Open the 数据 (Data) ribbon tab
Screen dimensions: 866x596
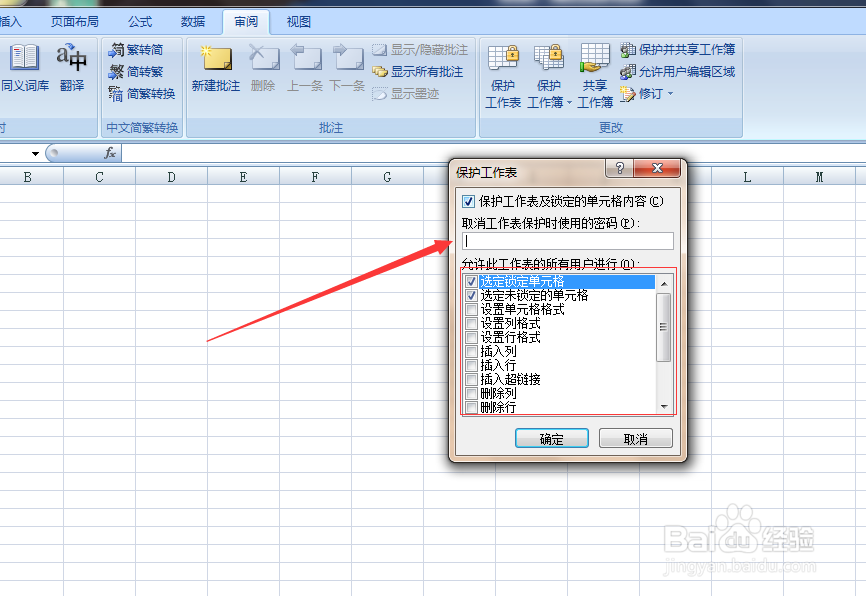click(x=193, y=20)
